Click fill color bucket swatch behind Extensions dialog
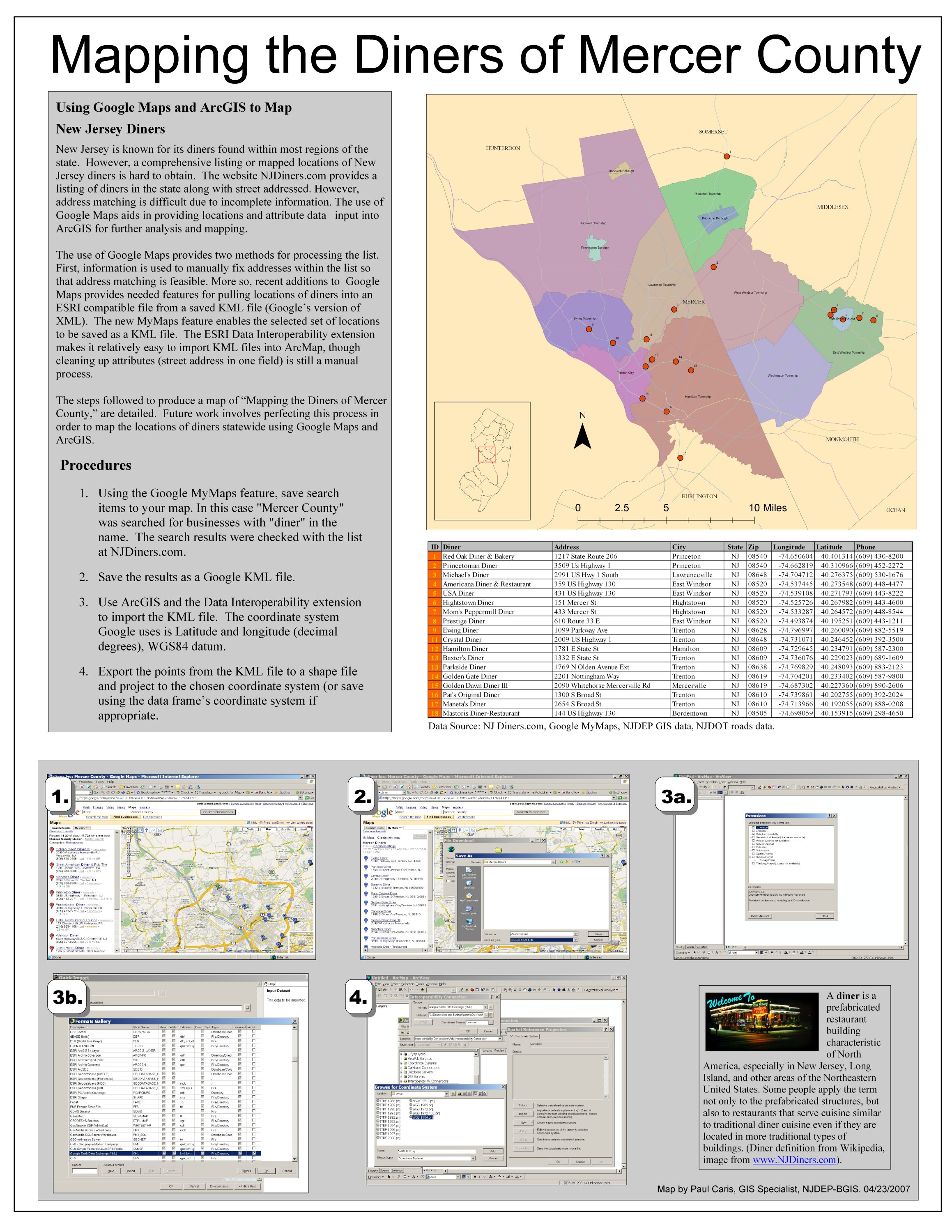952x1232 pixels. pyautogui.click(x=794, y=953)
